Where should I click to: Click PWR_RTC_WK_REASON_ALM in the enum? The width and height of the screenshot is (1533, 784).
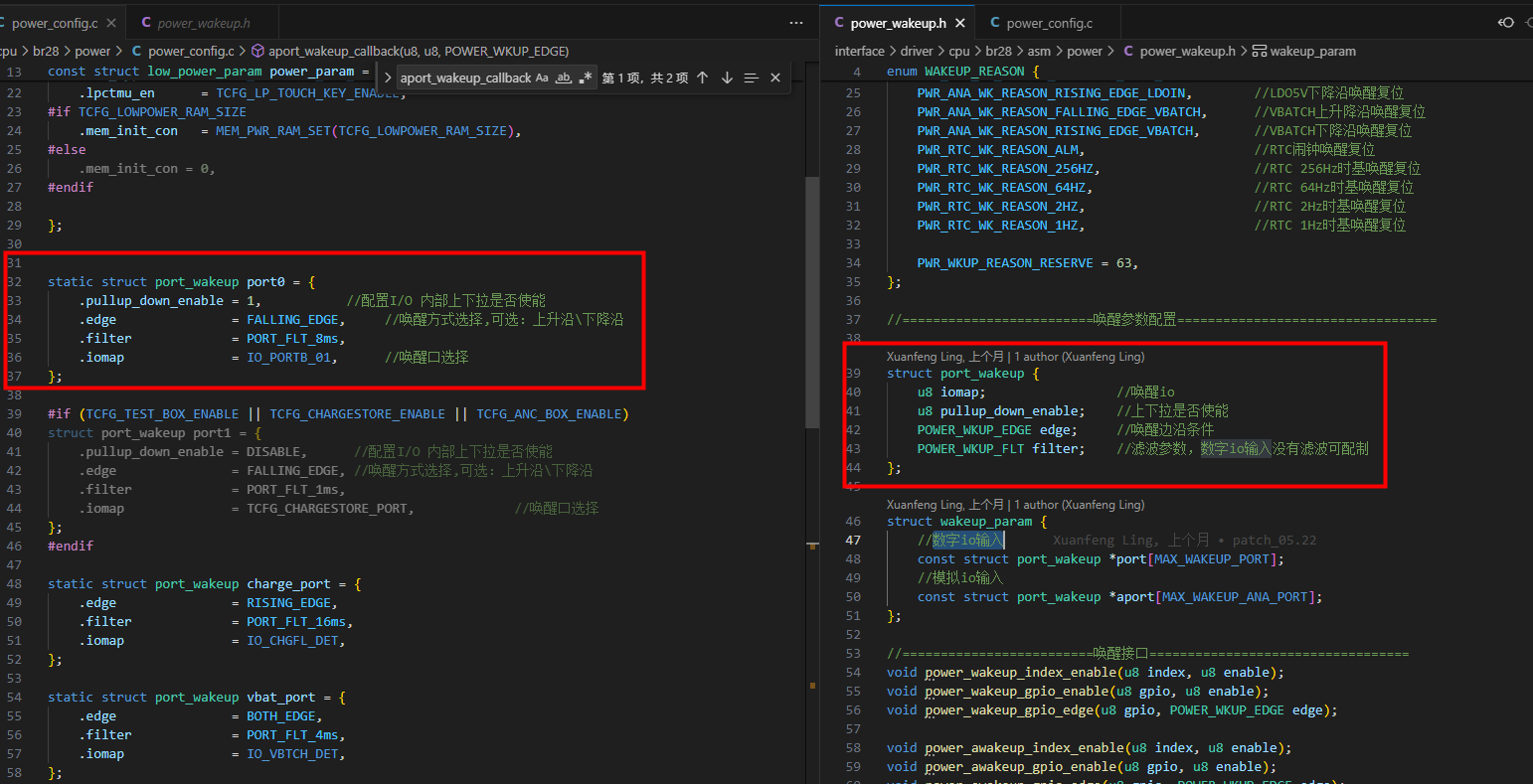coord(997,150)
